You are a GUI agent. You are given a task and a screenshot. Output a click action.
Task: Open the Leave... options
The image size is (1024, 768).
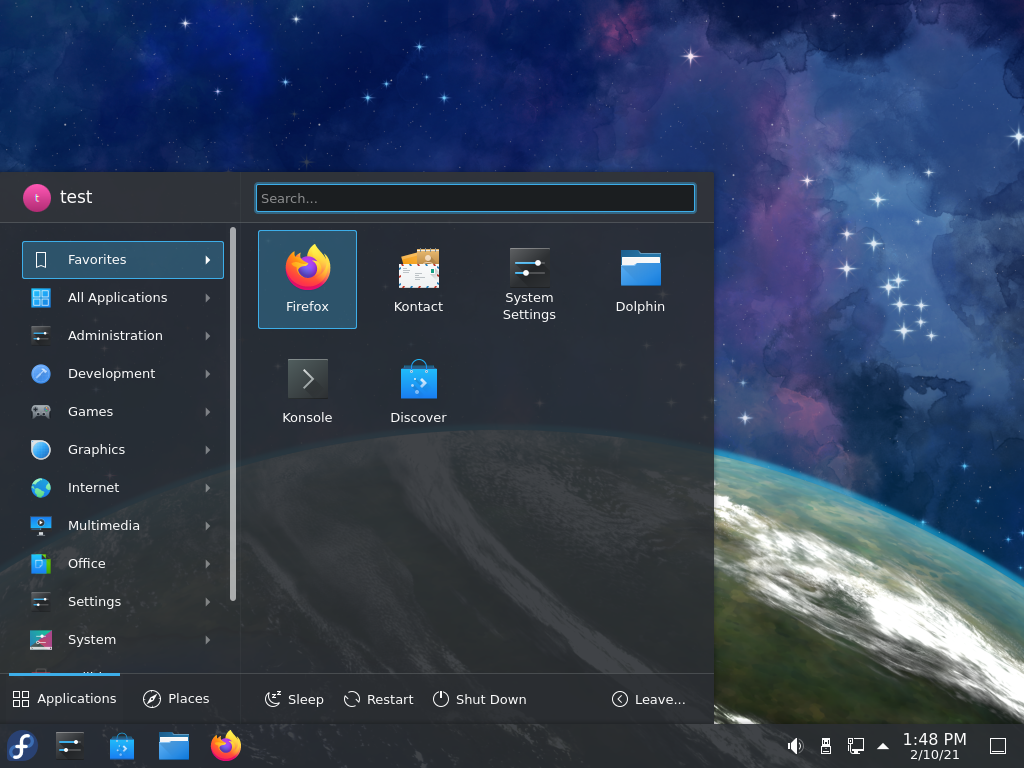648,699
